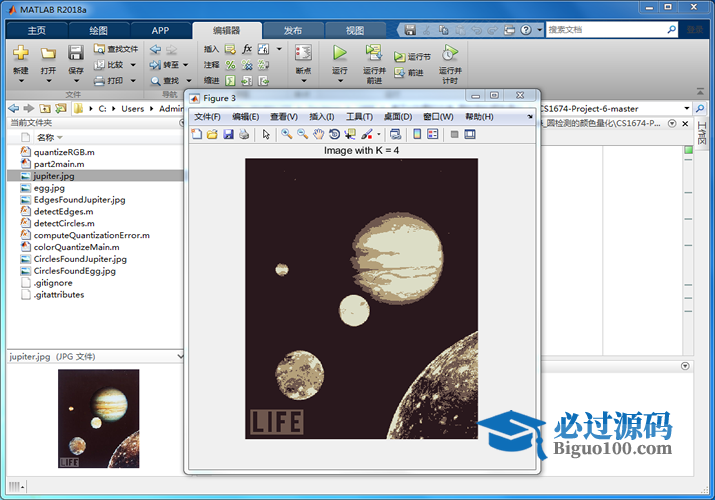Select part2main.m in file list
Screen dimensions: 715x500
59,164
